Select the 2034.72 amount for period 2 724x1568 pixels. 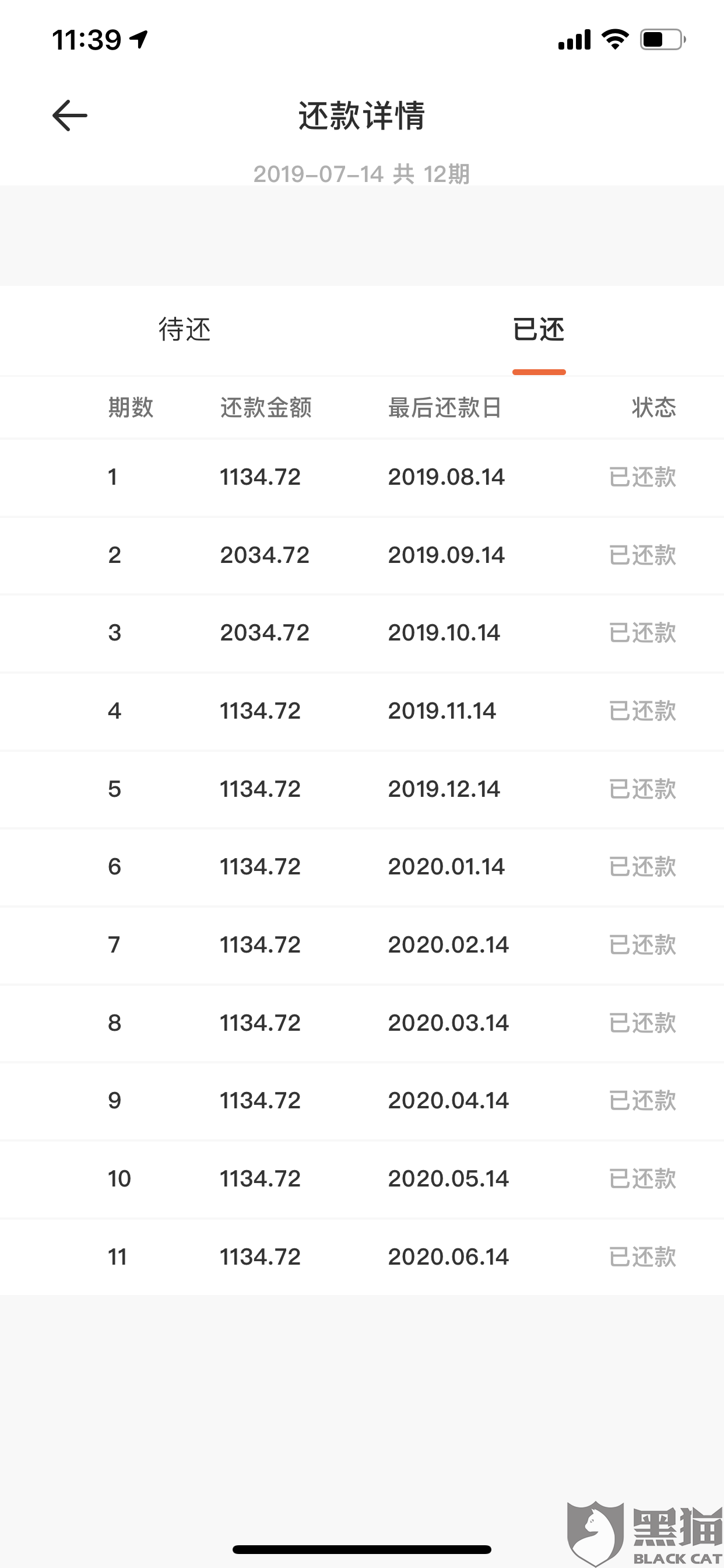click(x=265, y=555)
